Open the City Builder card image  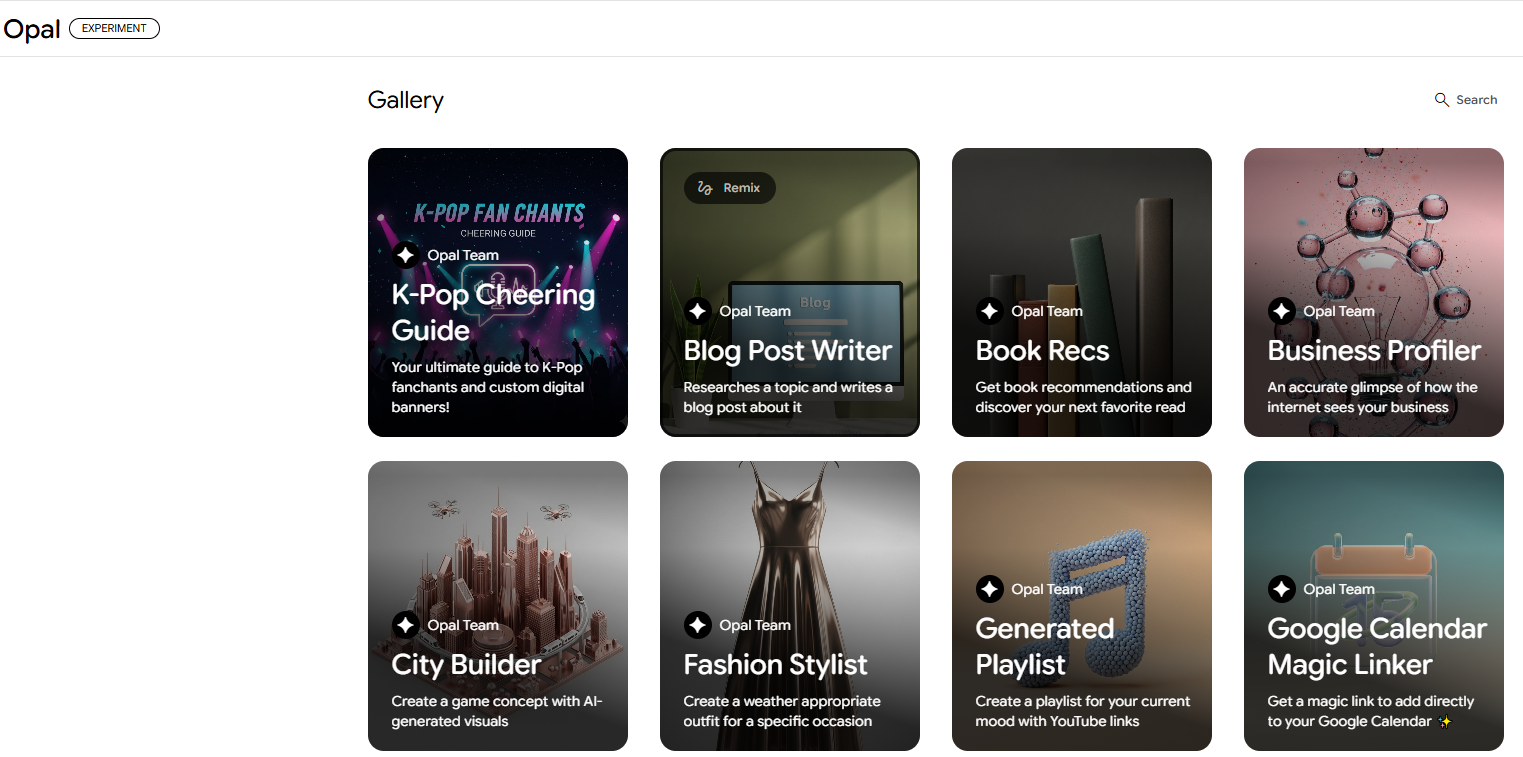(497, 540)
